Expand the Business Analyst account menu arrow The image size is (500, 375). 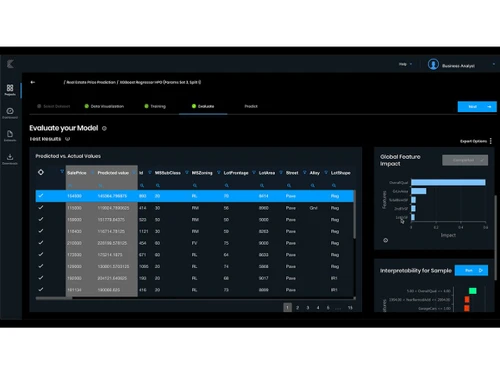[x=494, y=64]
